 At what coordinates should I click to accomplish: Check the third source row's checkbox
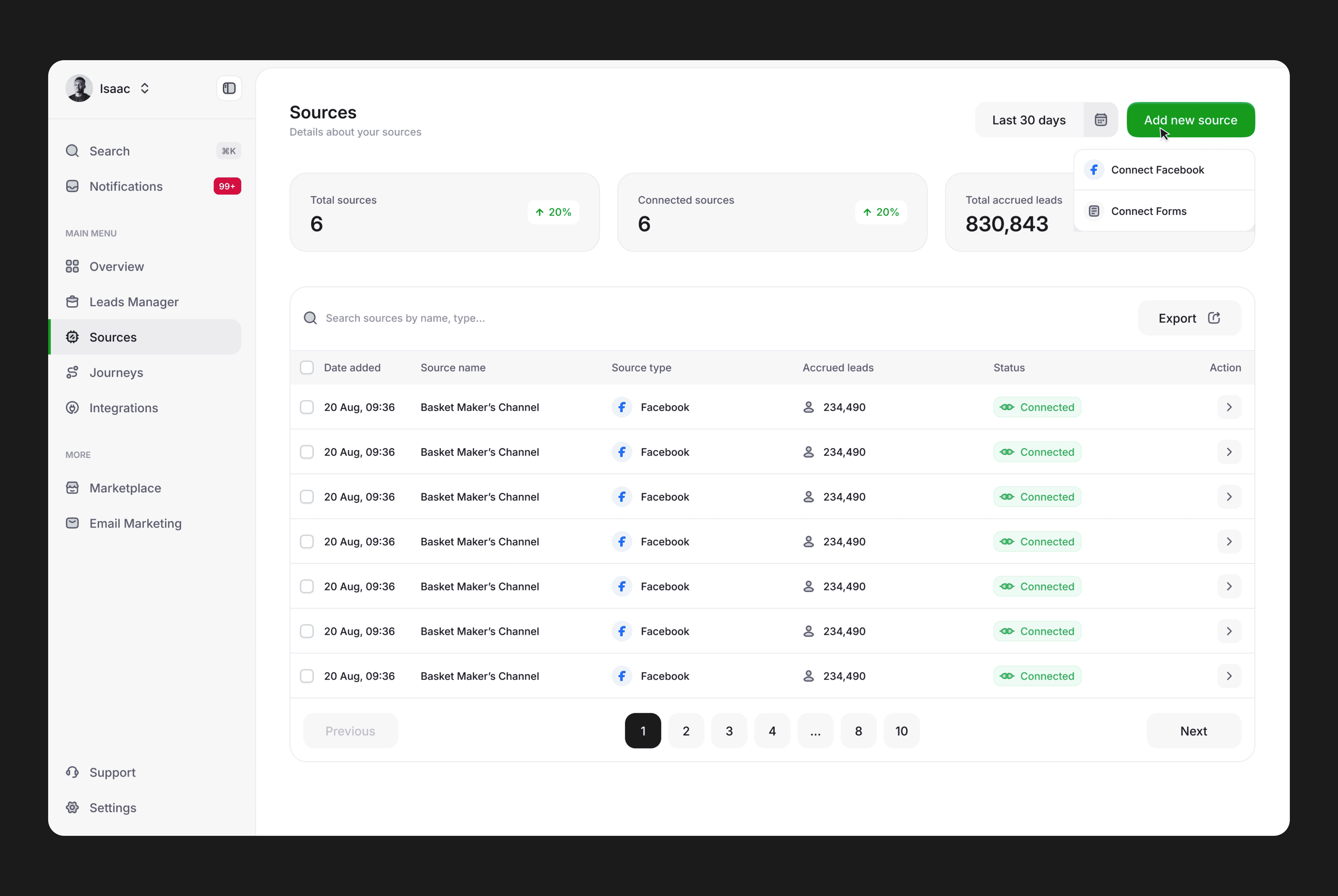pyautogui.click(x=307, y=497)
